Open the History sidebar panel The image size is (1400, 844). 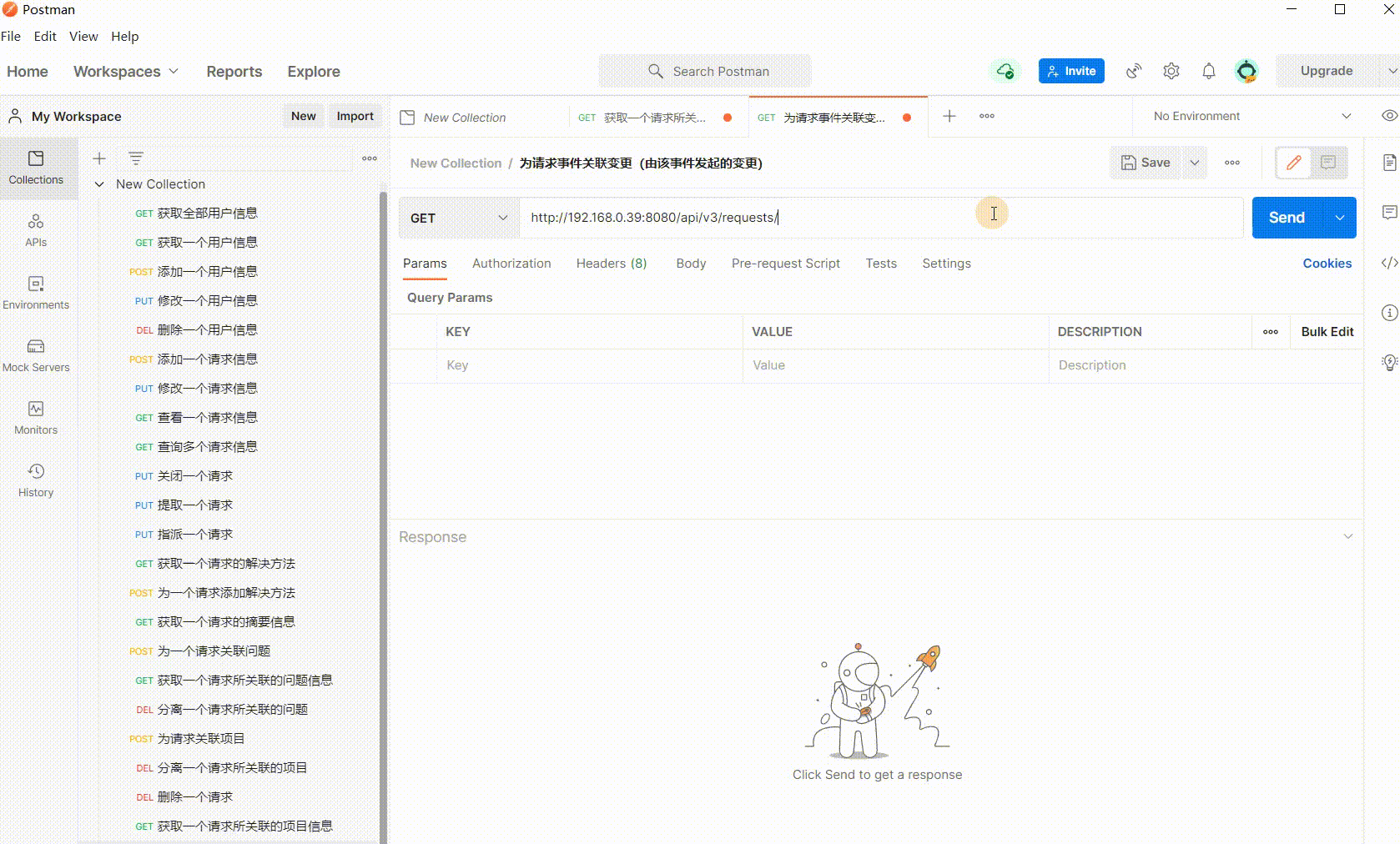point(36,480)
